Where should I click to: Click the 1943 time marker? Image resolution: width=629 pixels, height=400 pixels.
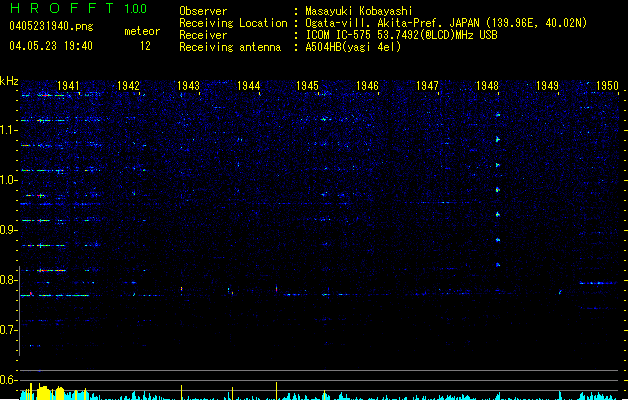click(188, 85)
